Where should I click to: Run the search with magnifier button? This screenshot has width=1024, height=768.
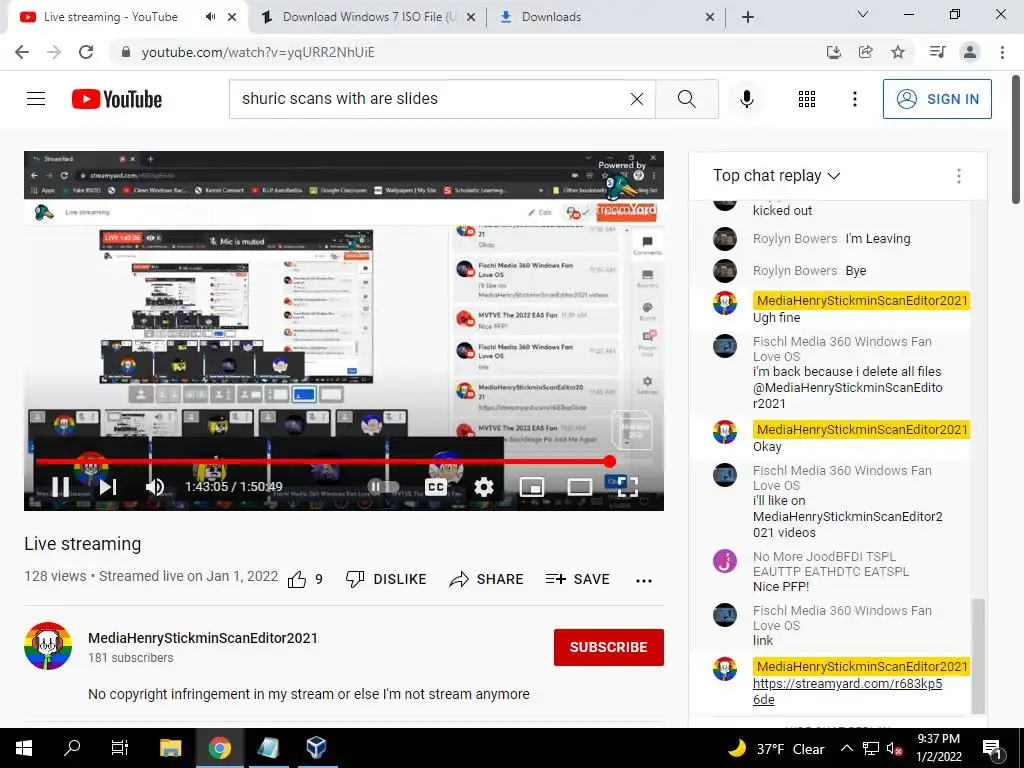(686, 99)
